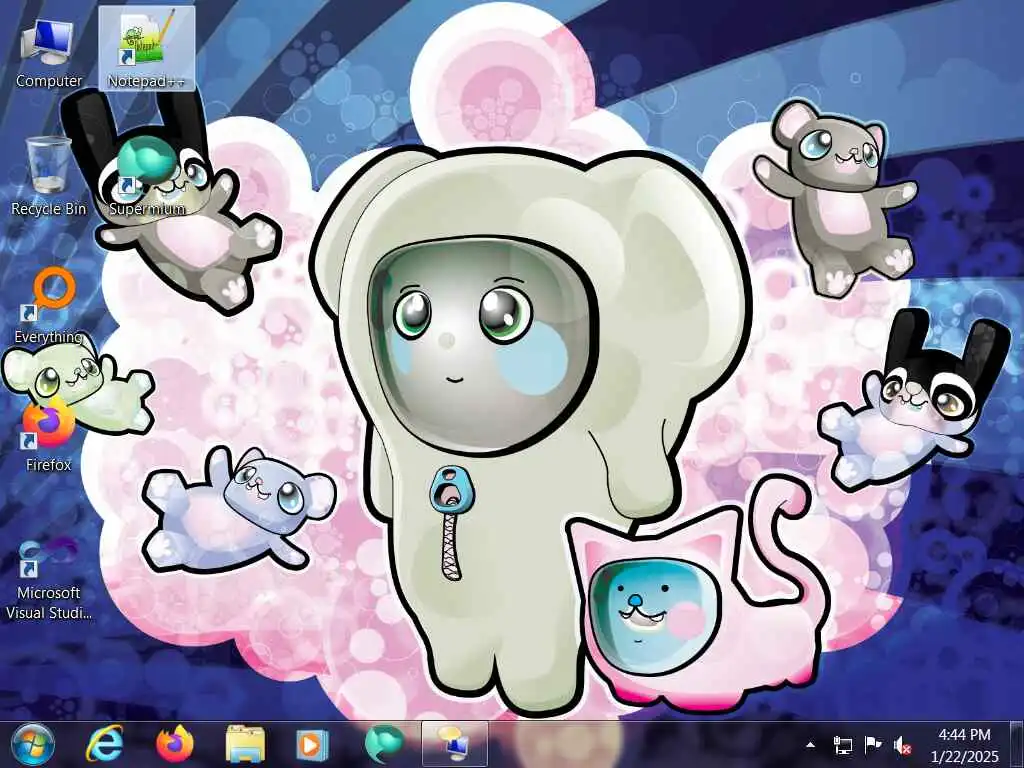Open Windows Media Player from taskbar
The image size is (1024, 768).
[x=315, y=744]
